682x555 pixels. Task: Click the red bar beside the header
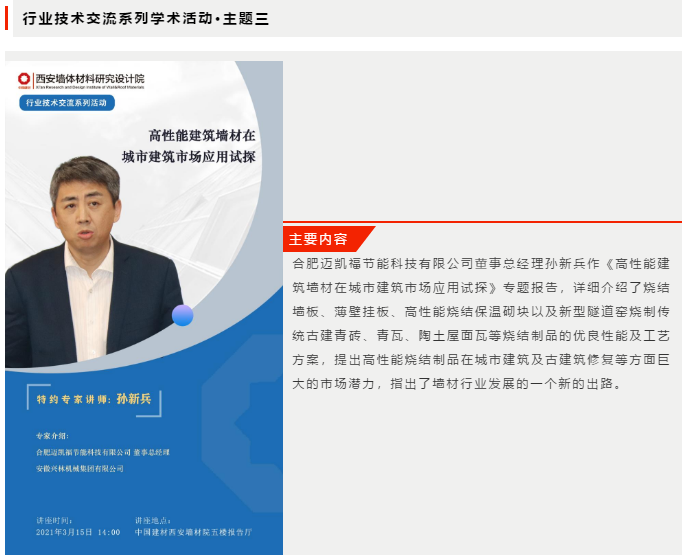coord(8,18)
